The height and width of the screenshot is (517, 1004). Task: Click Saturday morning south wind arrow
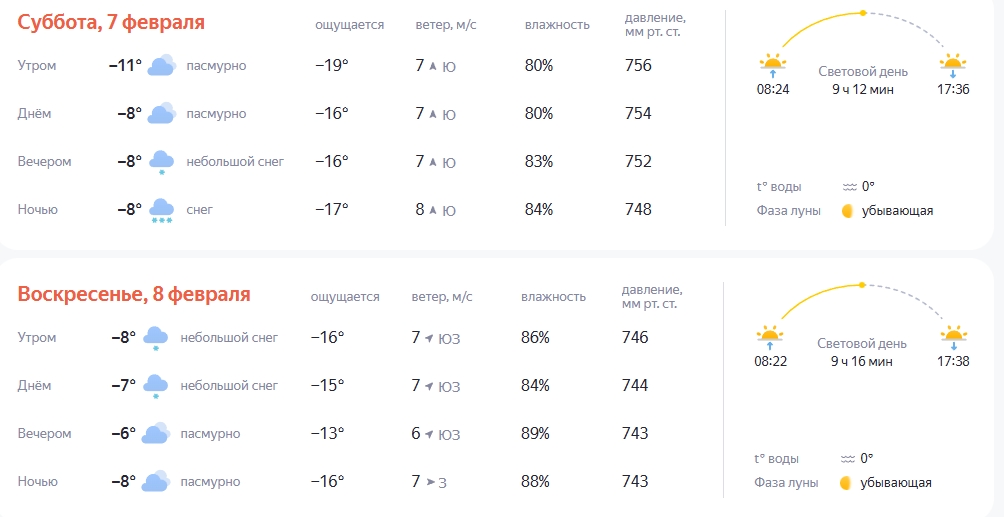pyautogui.click(x=433, y=66)
